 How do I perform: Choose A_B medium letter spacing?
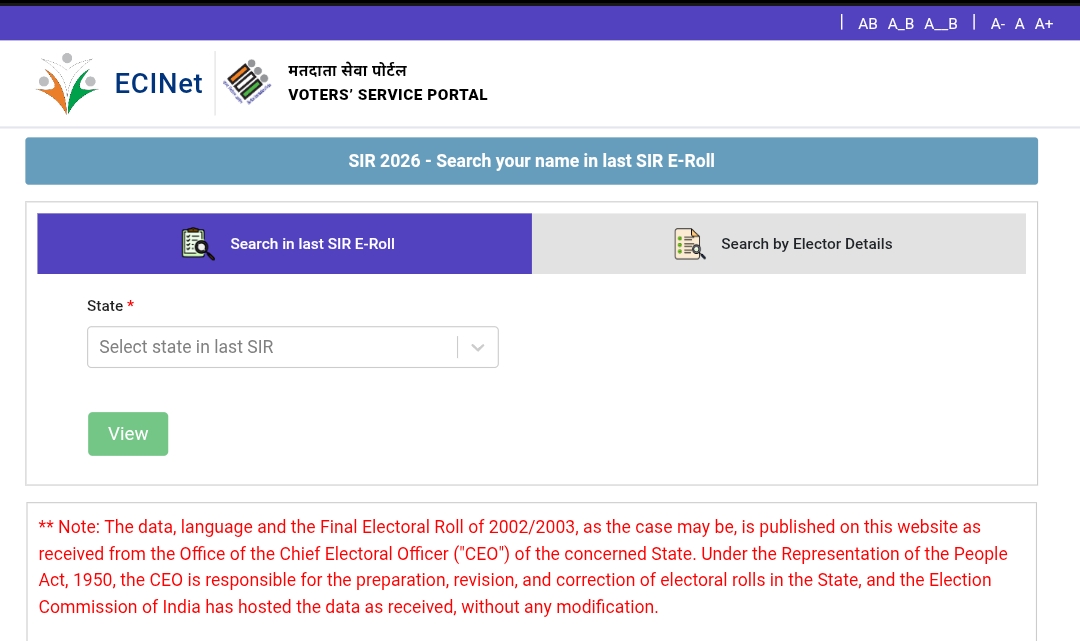pyautogui.click(x=900, y=24)
